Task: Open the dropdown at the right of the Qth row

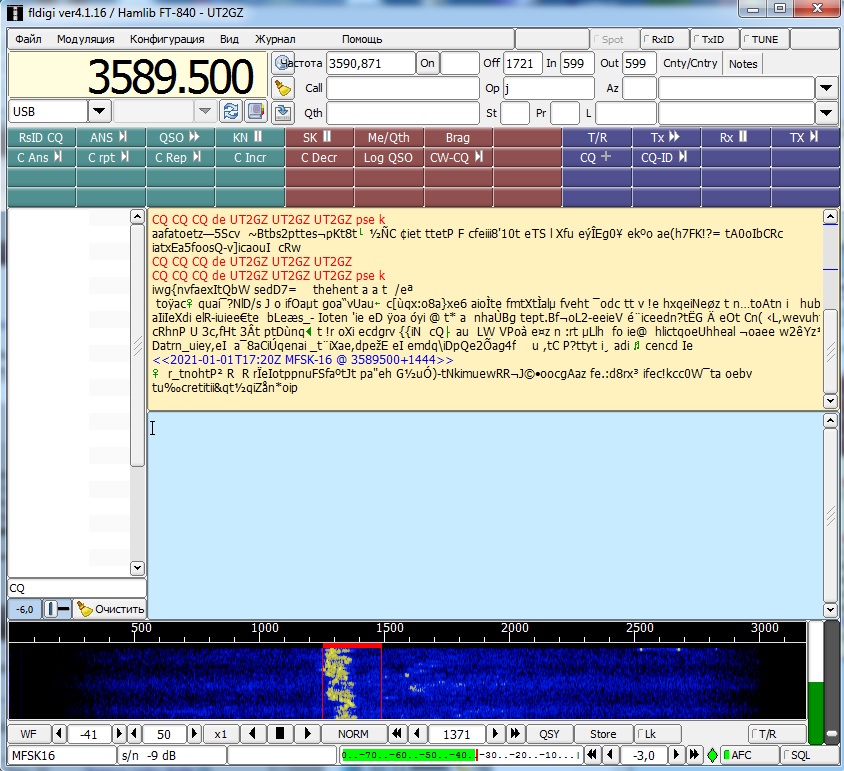Action: [825, 112]
